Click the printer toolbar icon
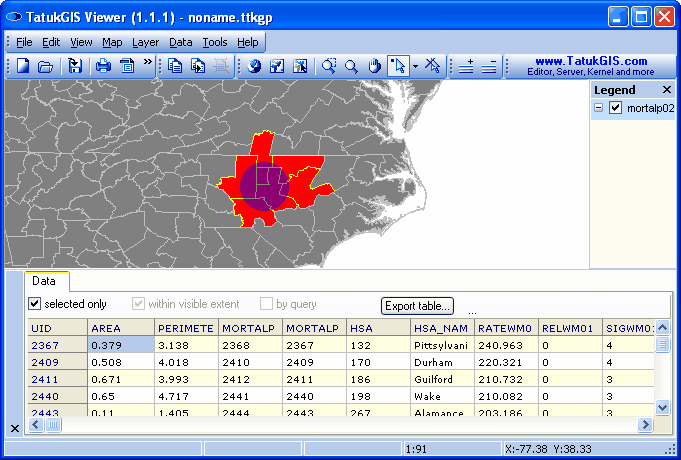681x460 pixels. tap(103, 66)
